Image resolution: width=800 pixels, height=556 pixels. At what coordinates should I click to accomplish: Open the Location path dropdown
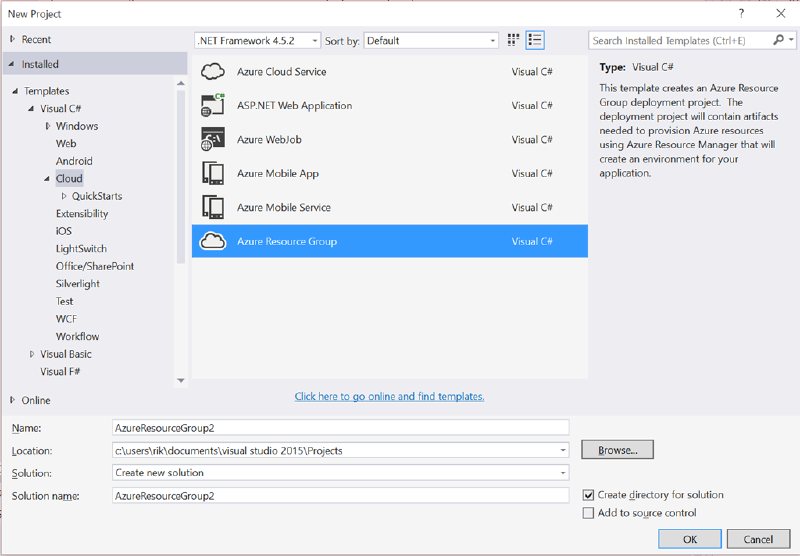[x=563, y=450]
